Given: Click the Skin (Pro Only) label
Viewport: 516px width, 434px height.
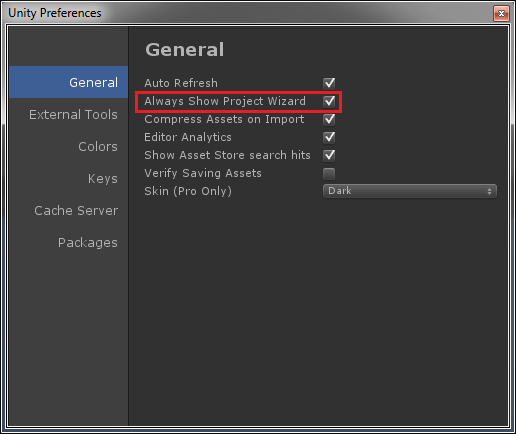Looking at the screenshot, I should coord(188,191).
